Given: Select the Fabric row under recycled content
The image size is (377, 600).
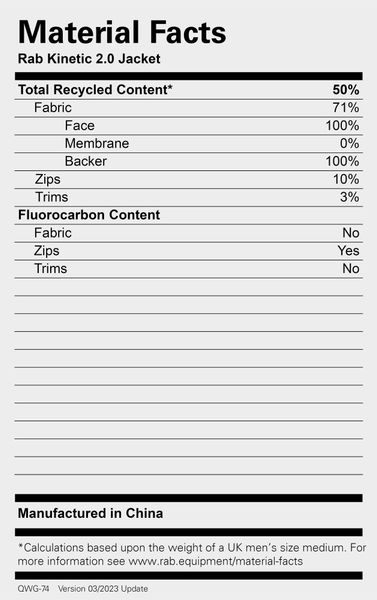Looking at the screenshot, I should [189, 108].
